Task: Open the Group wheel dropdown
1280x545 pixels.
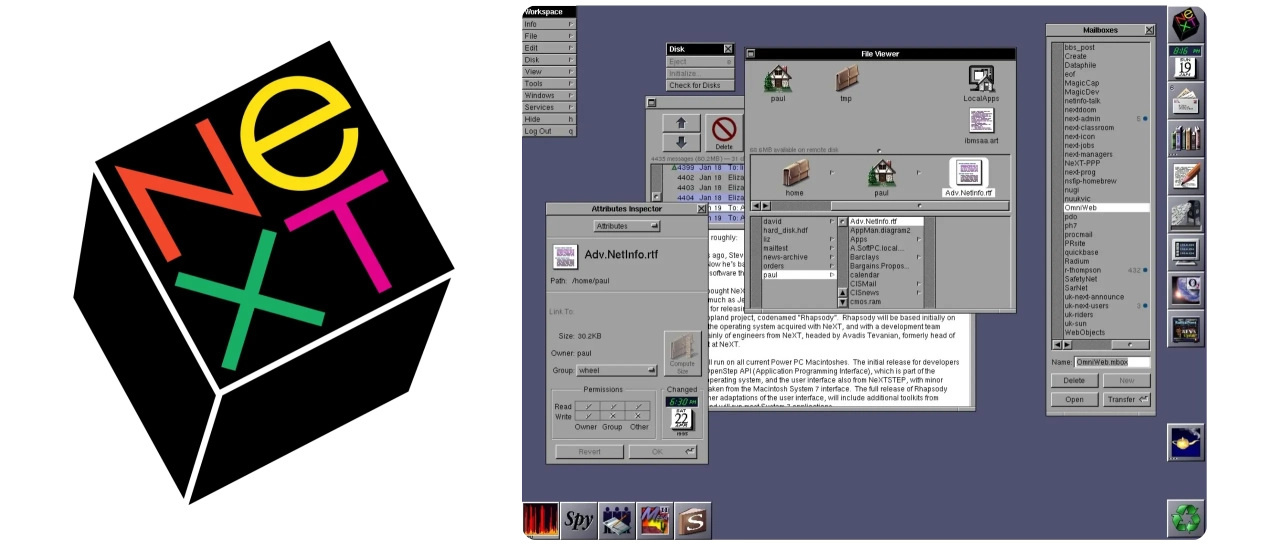Action: (617, 370)
